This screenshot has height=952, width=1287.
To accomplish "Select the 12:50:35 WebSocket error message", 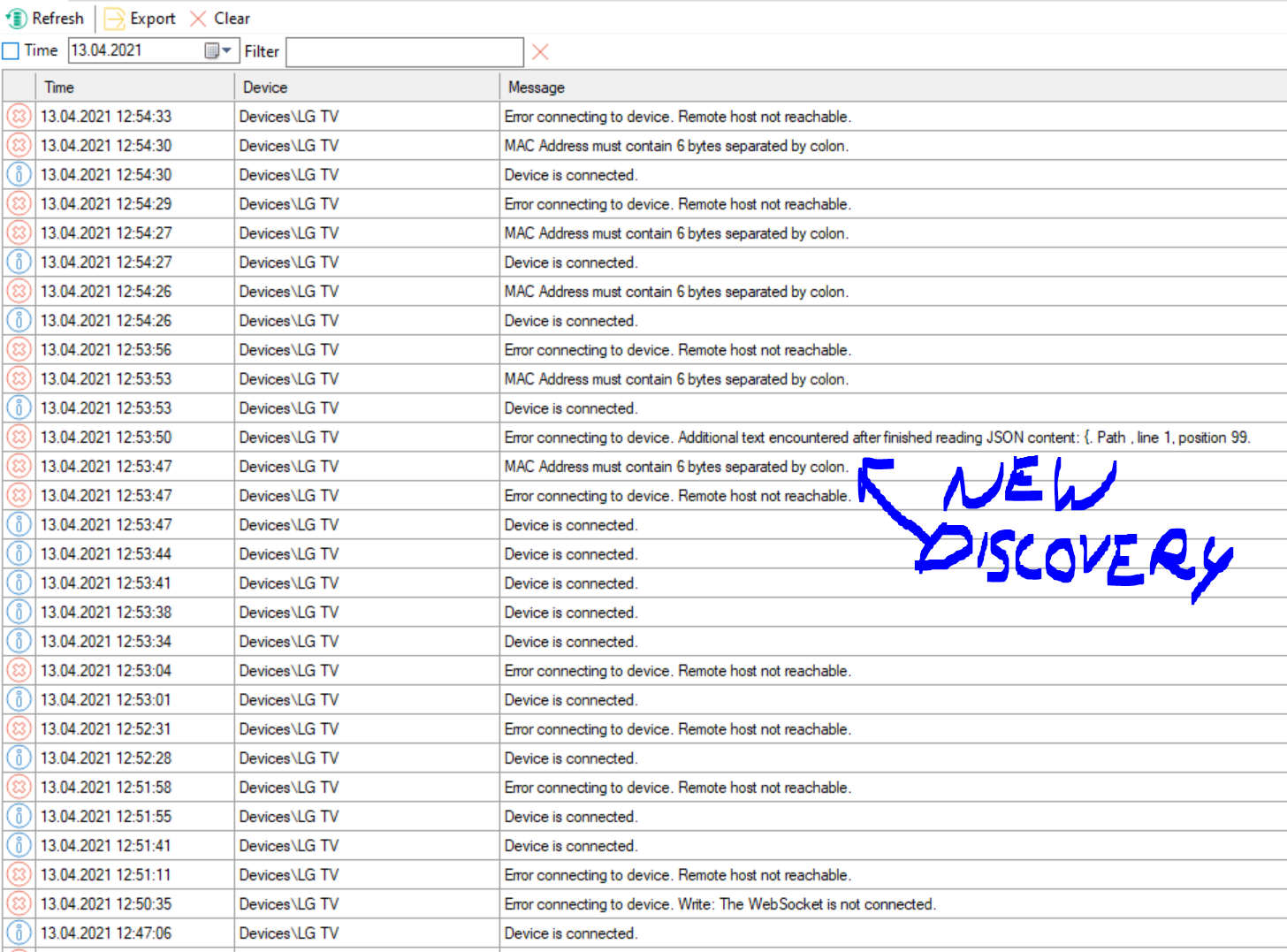I will (720, 904).
